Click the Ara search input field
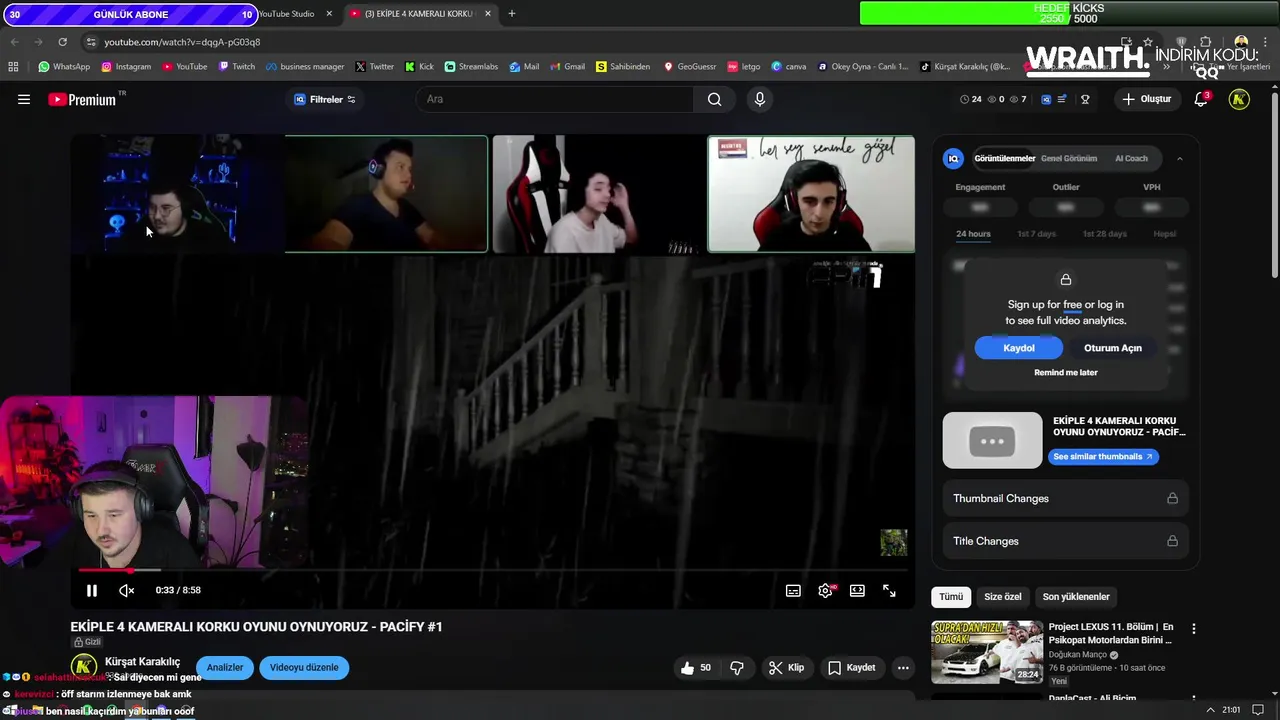 pyautogui.click(x=555, y=99)
